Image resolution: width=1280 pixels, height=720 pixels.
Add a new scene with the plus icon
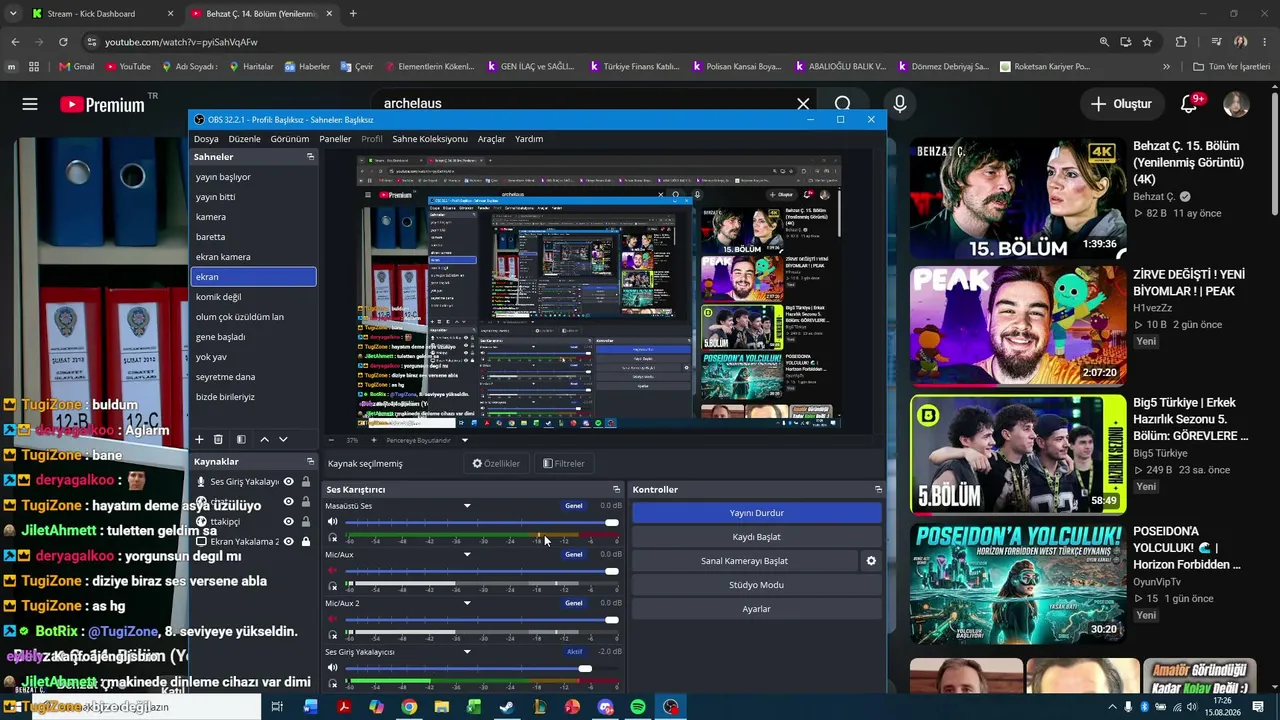[199, 439]
